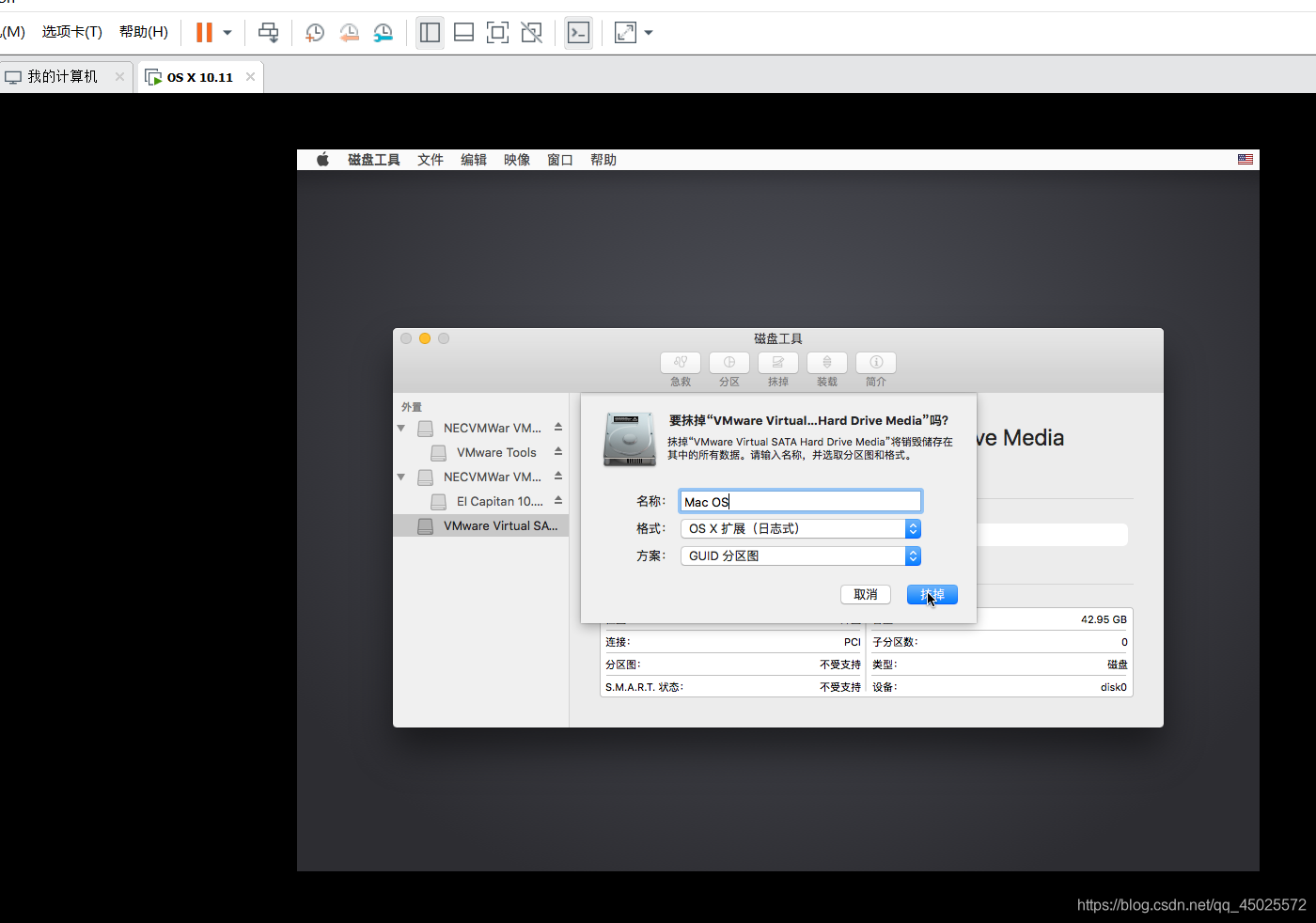Screen dimensions: 1316x923
Task: Revert to the previous snapshot
Action: point(349,33)
